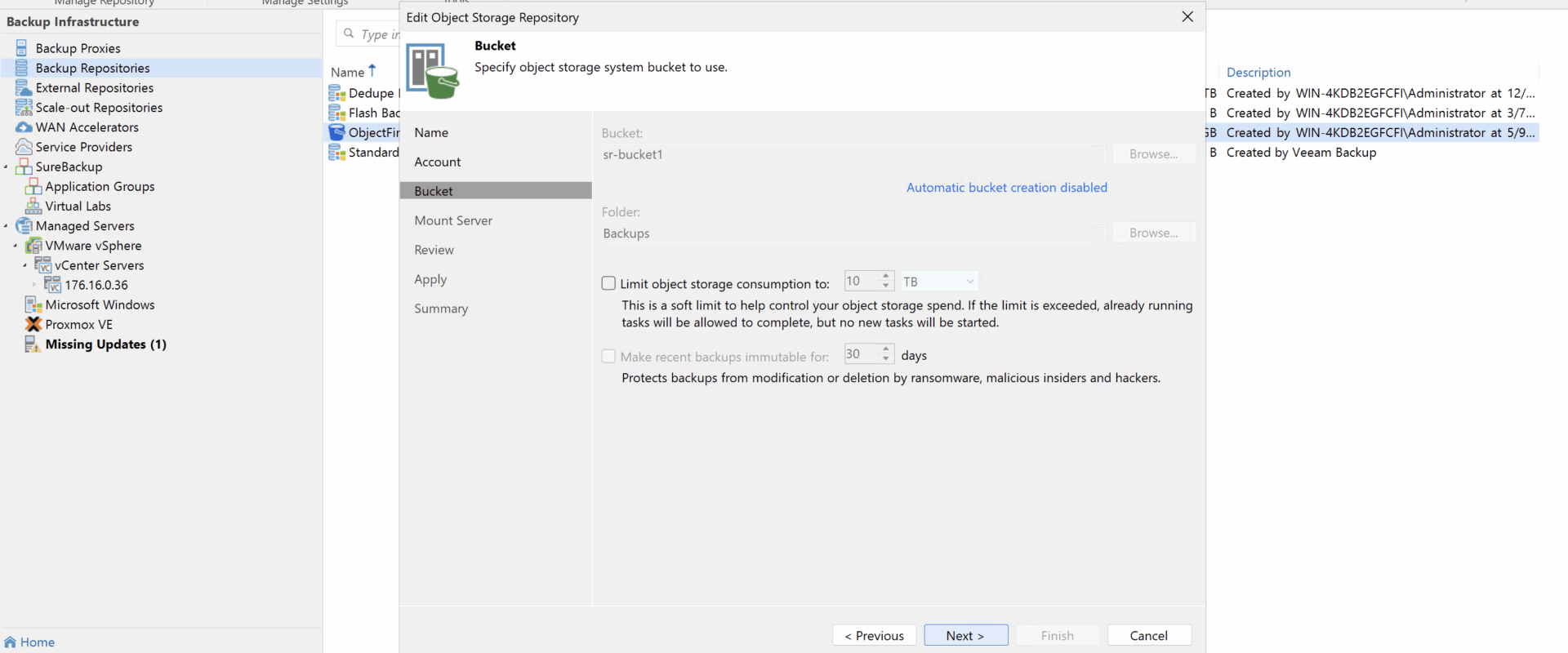1568x653 pixels.
Task: Click the Microsoft Windows icon
Action: coord(33,304)
